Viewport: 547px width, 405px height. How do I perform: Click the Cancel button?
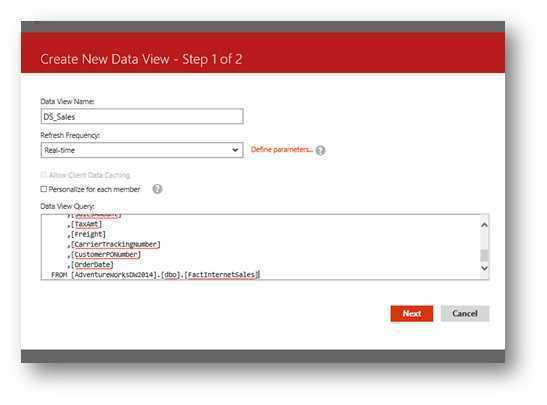pos(465,313)
